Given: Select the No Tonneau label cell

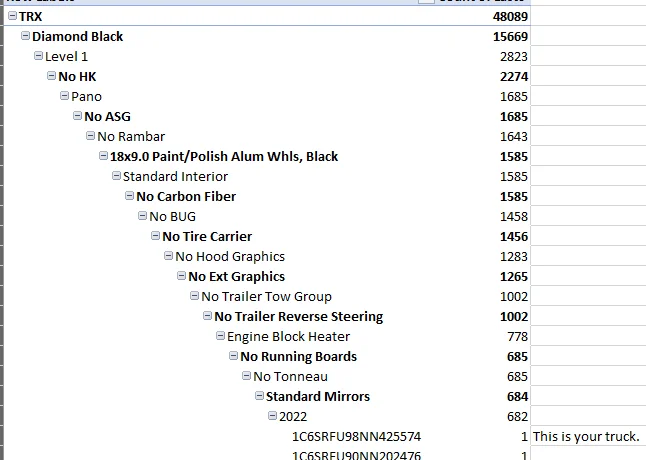Looking at the screenshot, I should [290, 376].
